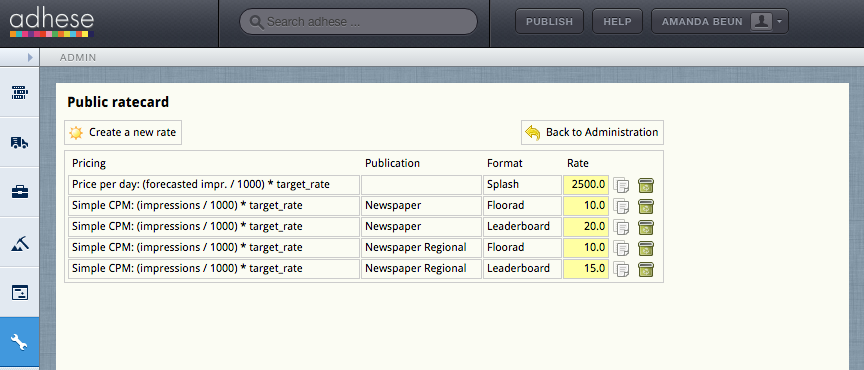Select the Splash format cell

pyautogui.click(x=522, y=185)
